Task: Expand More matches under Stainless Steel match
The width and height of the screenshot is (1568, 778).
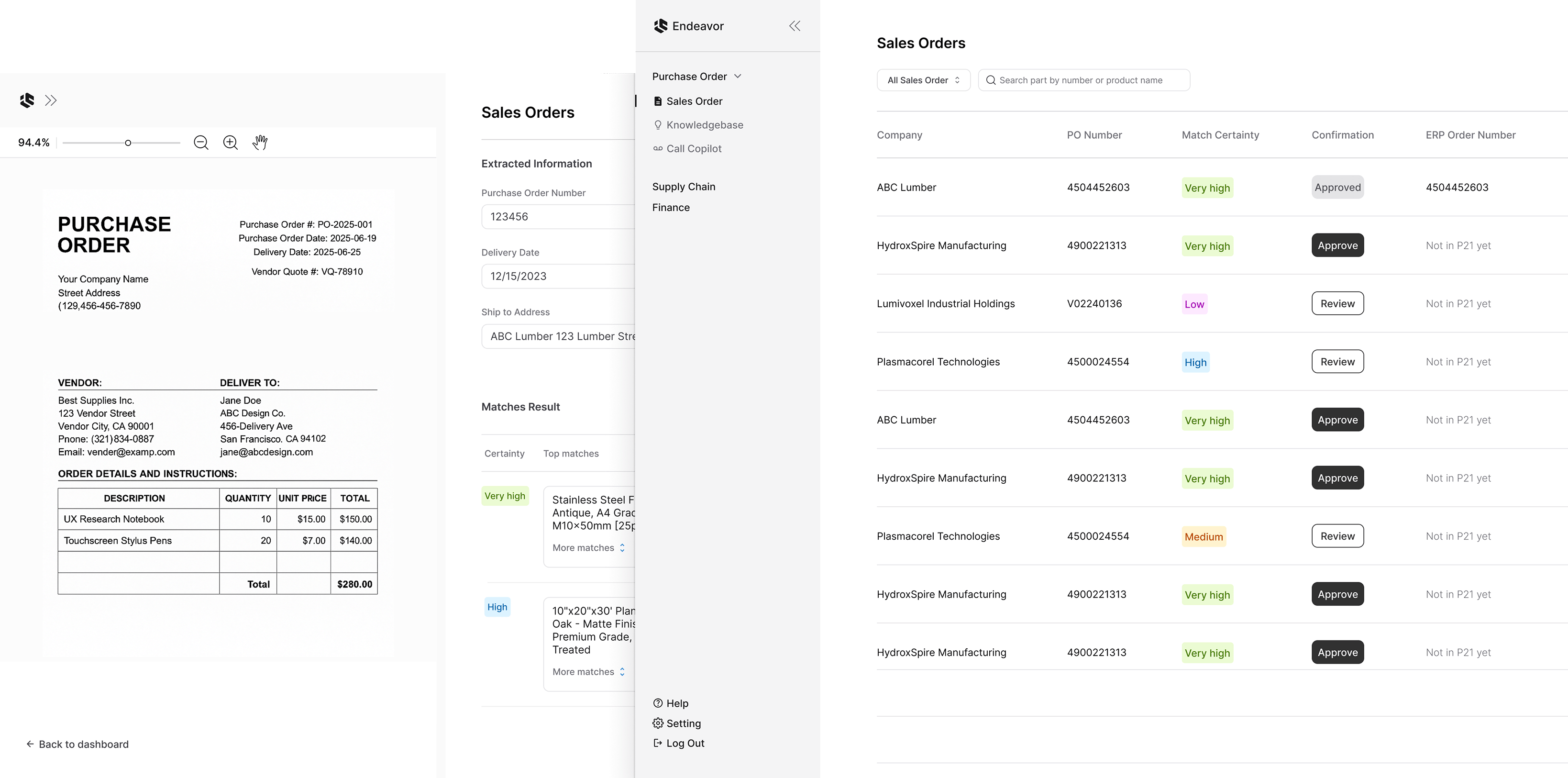Action: [589, 548]
